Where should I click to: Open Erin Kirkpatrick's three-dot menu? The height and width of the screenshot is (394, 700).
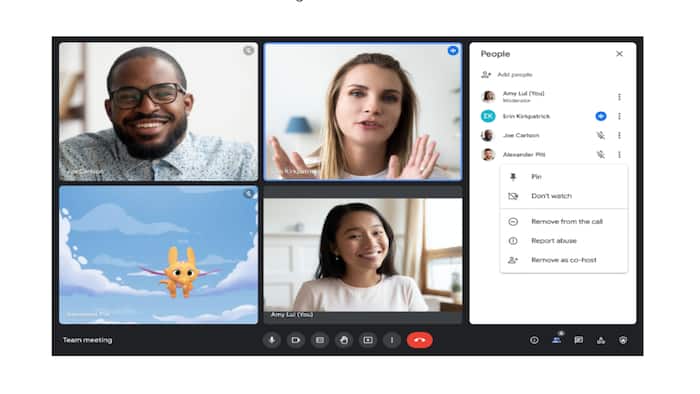click(619, 116)
